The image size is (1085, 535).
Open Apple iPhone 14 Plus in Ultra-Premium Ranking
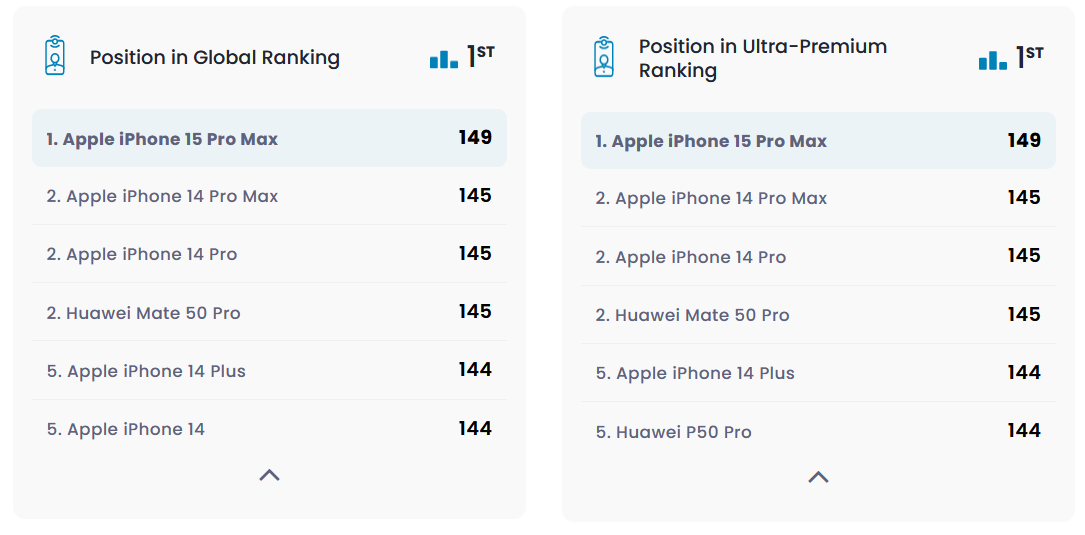pyautogui.click(x=695, y=373)
